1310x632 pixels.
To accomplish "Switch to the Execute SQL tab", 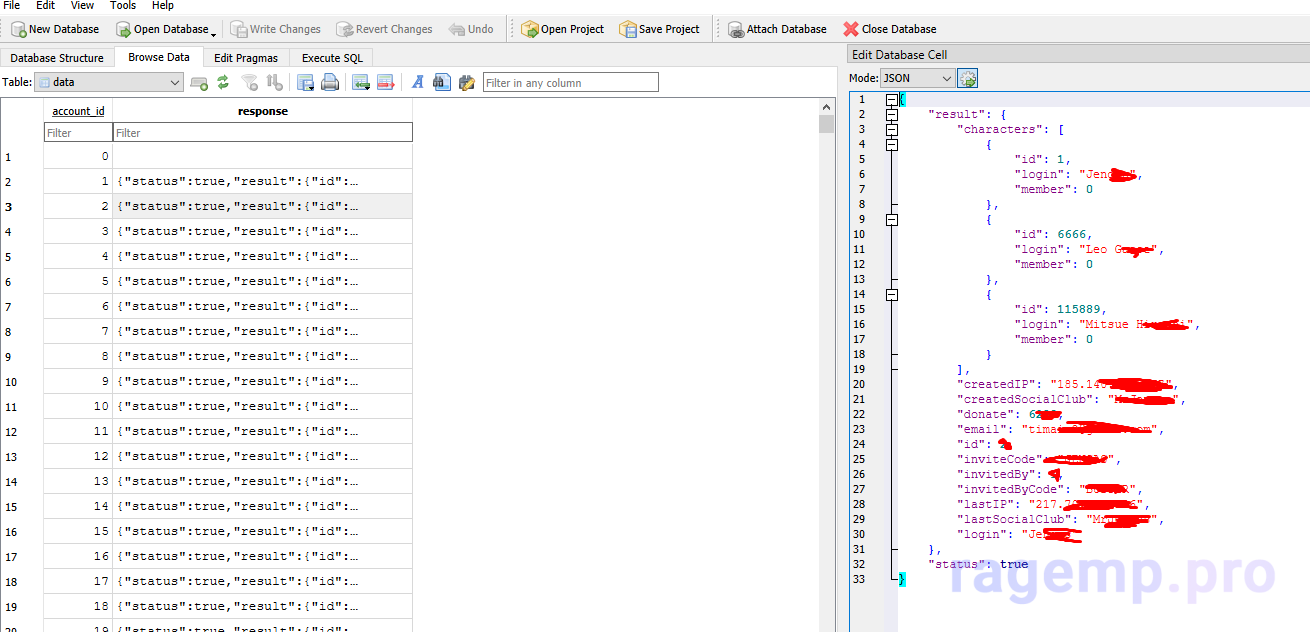I will point(332,58).
